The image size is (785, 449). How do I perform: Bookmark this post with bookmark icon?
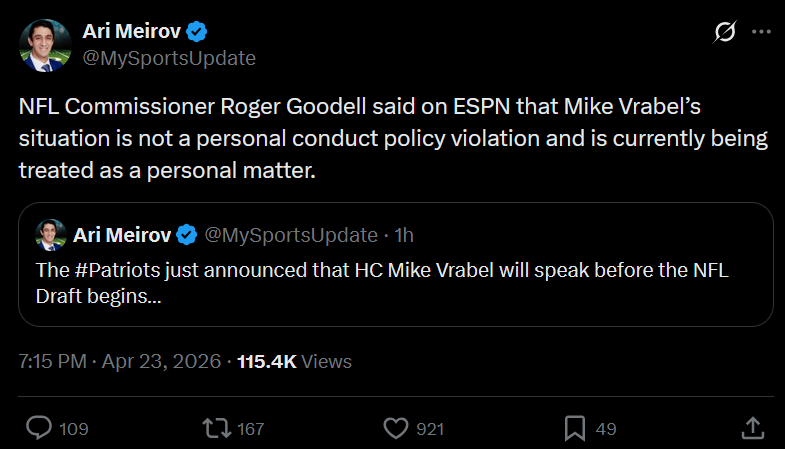pyautogui.click(x=575, y=428)
